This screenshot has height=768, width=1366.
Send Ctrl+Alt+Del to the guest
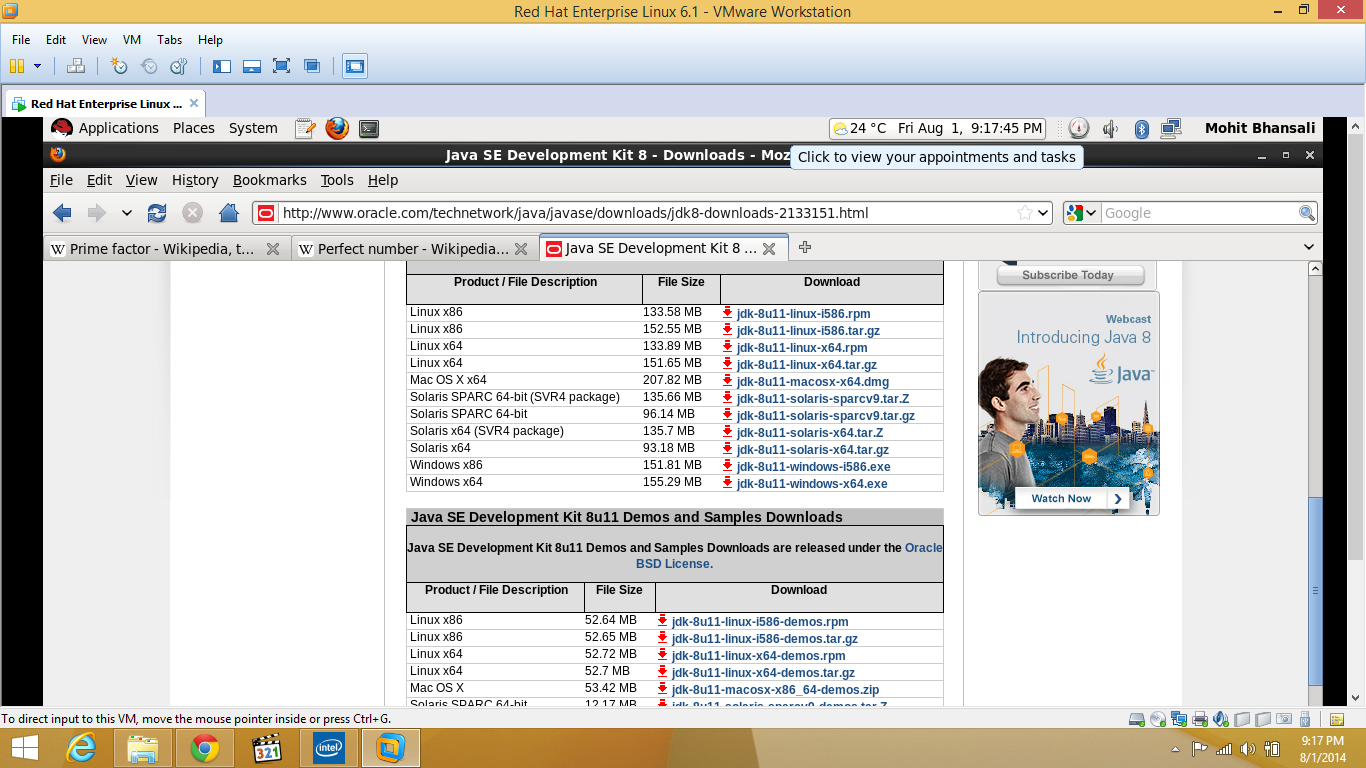(x=76, y=66)
